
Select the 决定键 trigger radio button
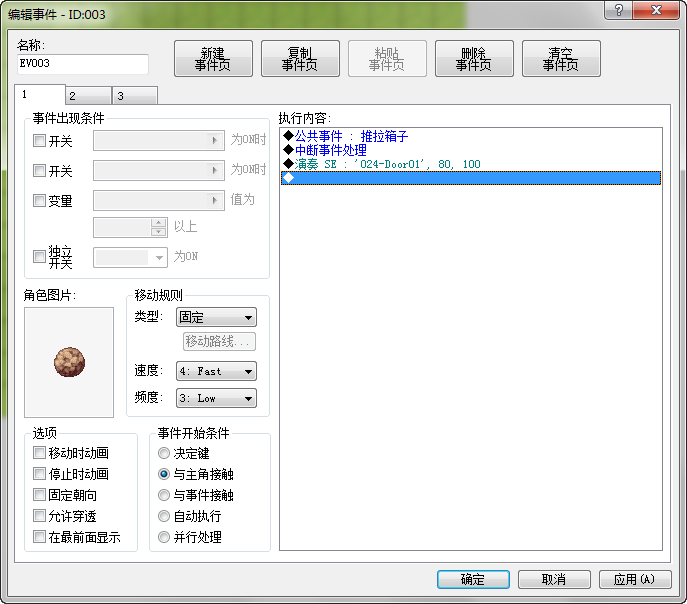click(x=164, y=453)
